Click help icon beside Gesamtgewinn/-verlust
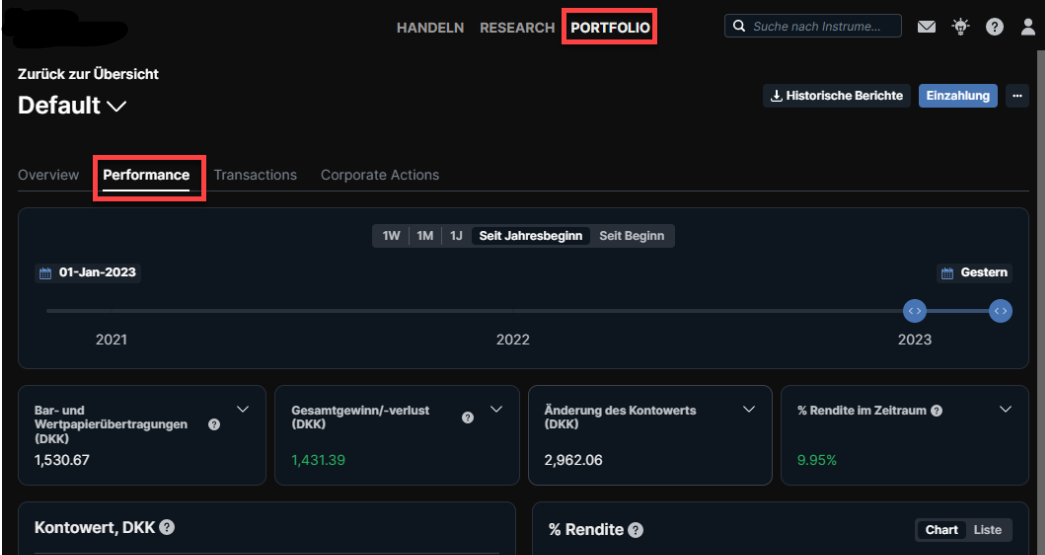Image resolution: width=1045 pixels, height=555 pixels. (467, 417)
